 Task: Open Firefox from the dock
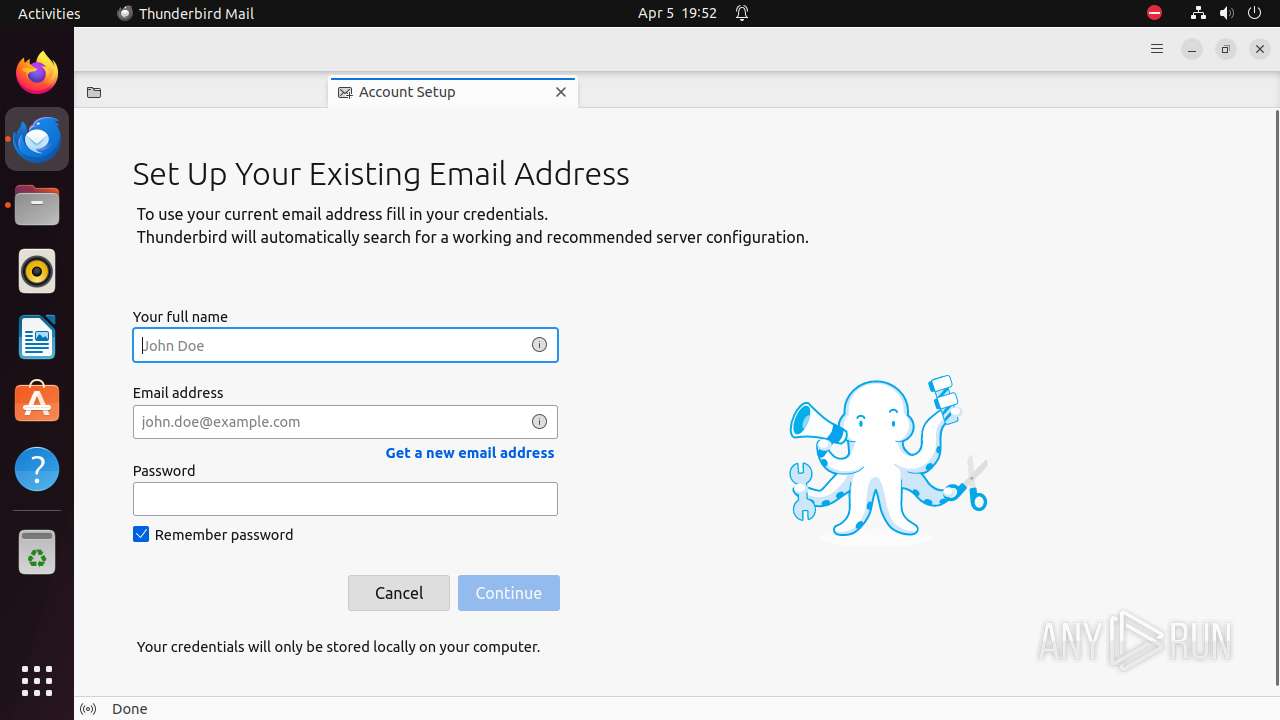tap(37, 73)
